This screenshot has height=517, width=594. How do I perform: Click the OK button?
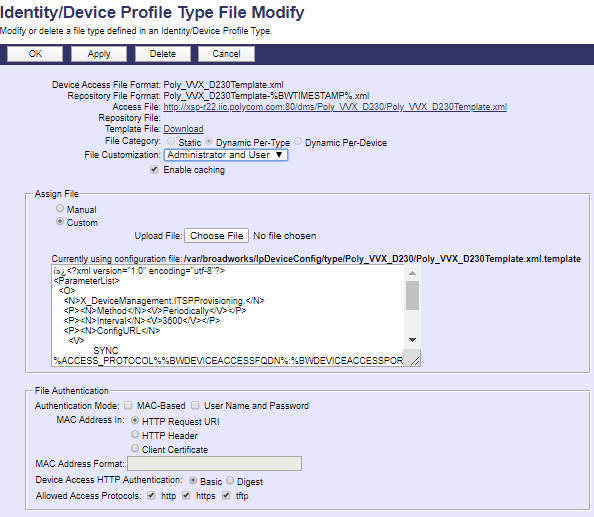point(35,54)
